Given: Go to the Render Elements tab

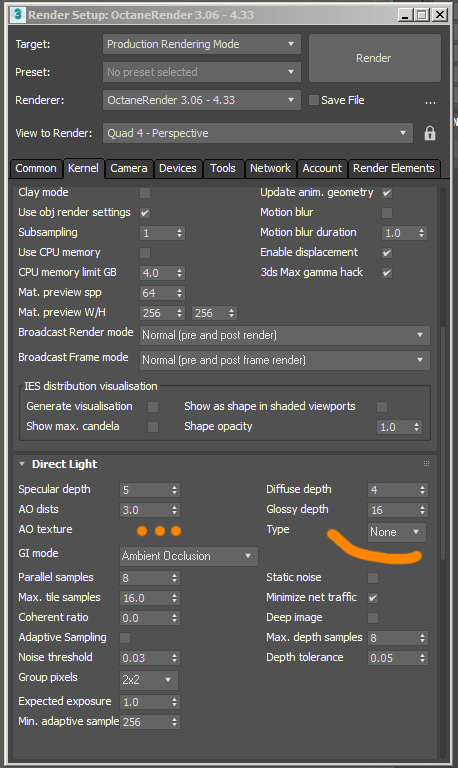Looking at the screenshot, I should click(x=394, y=168).
